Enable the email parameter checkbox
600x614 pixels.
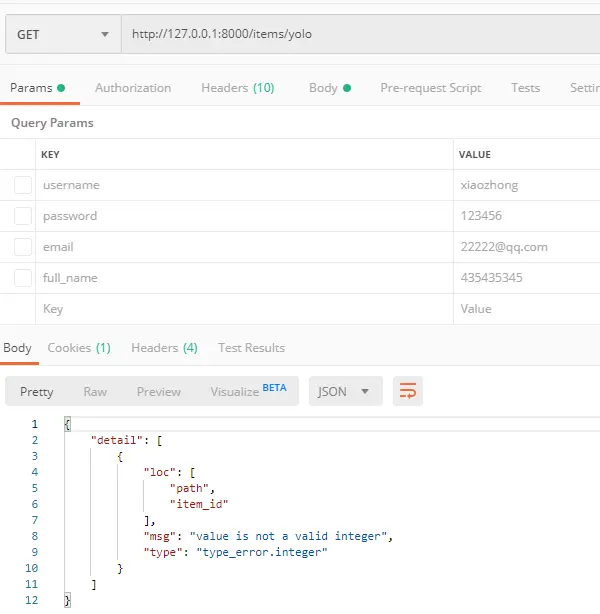23,247
